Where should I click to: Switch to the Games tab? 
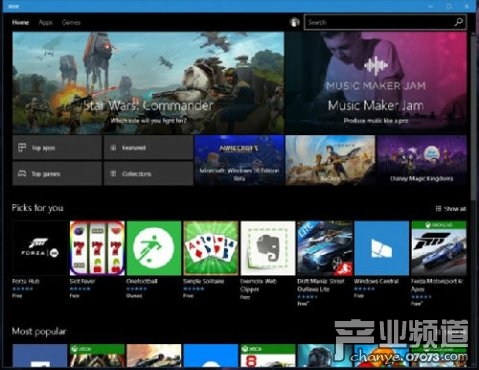(x=71, y=23)
